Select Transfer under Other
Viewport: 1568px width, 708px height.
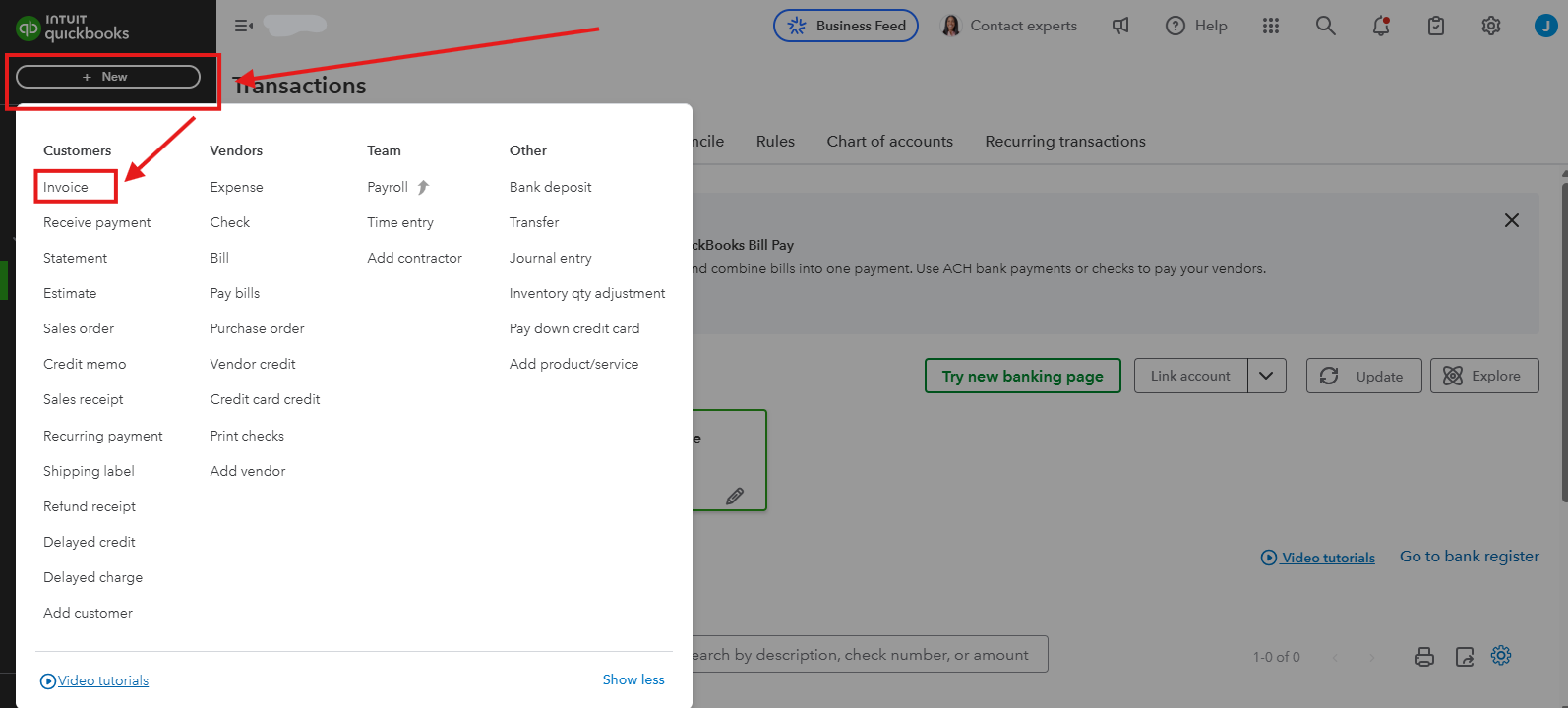pyautogui.click(x=534, y=222)
